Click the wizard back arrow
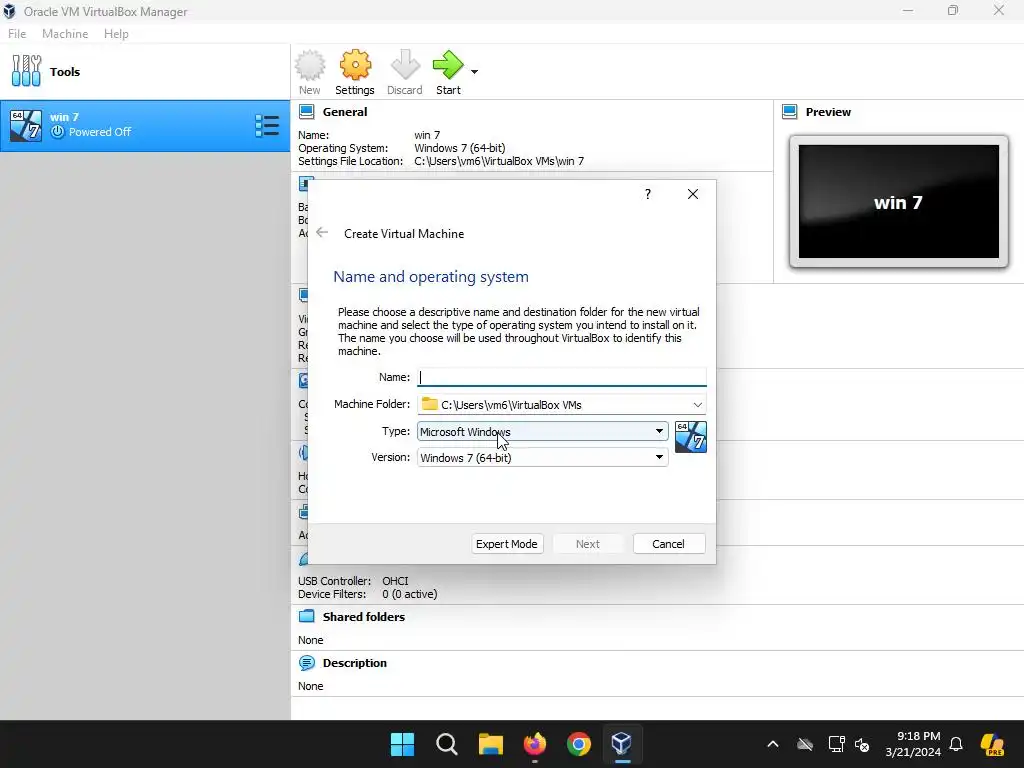 (322, 232)
